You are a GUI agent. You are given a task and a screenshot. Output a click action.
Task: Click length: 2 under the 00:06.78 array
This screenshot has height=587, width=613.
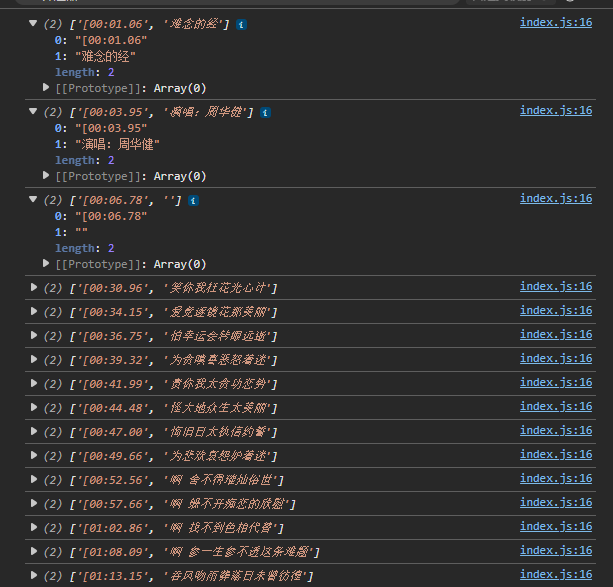point(85,248)
